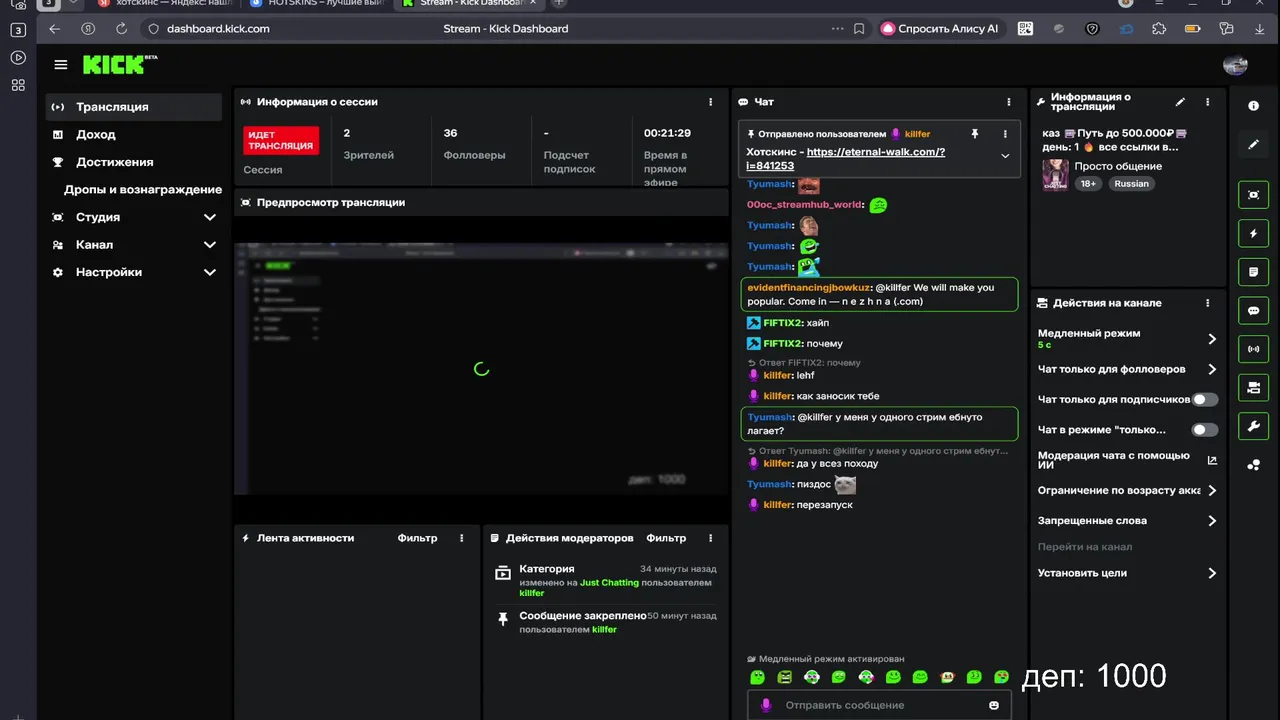Viewport: 1280px width, 720px height.
Task: Bookmark the page via browser bookmark icon
Action: (x=859, y=29)
